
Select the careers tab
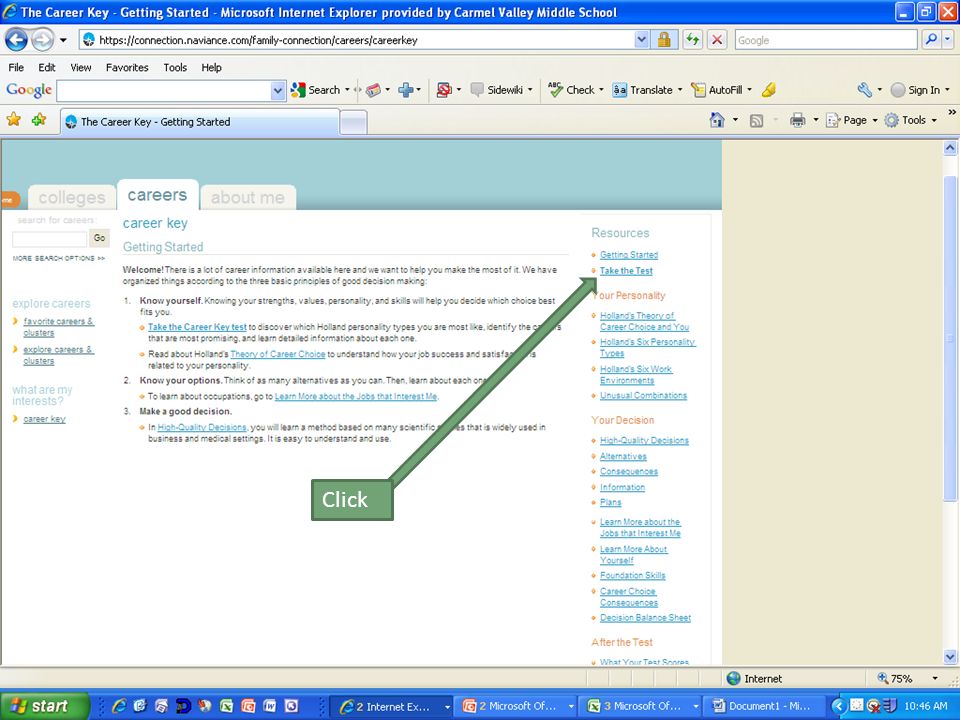pyautogui.click(x=157, y=195)
